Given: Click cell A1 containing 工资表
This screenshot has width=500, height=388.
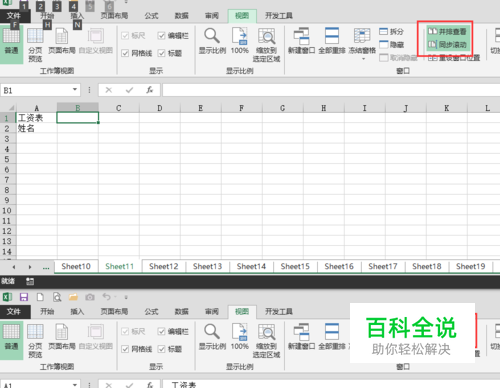Looking at the screenshot, I should (36, 118).
